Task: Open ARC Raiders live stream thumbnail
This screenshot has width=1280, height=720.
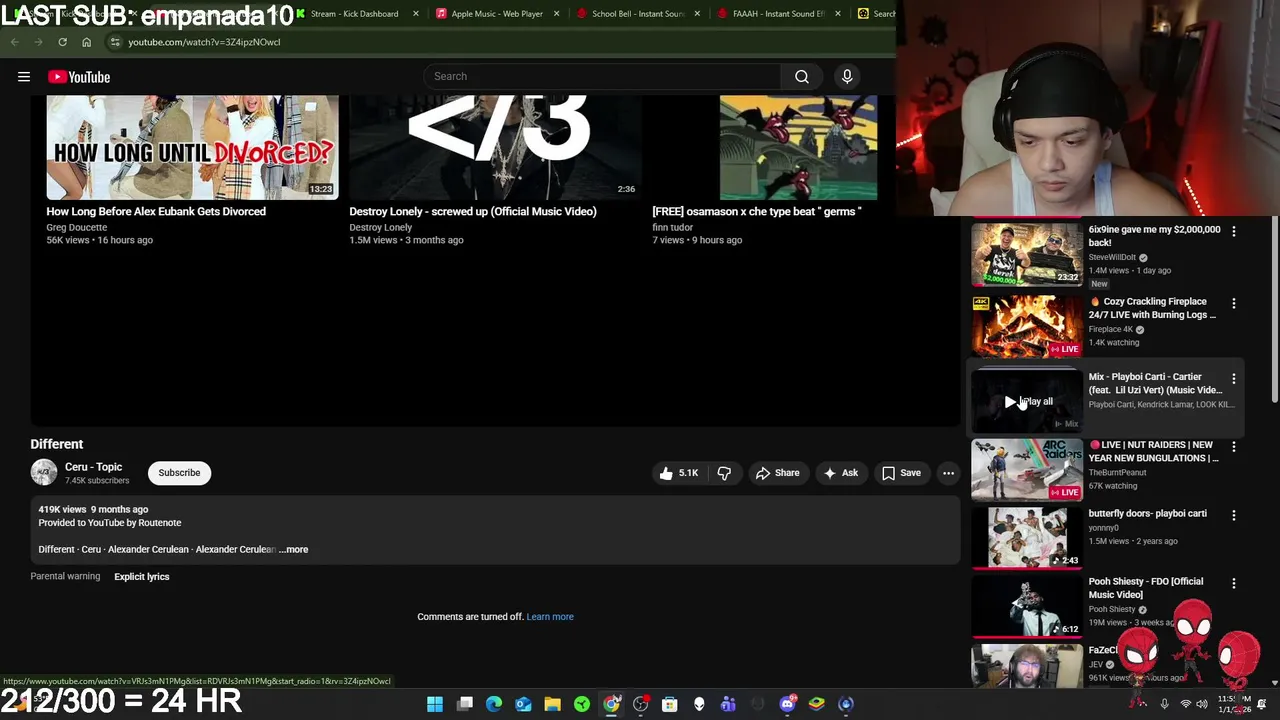Action: (x=1026, y=469)
